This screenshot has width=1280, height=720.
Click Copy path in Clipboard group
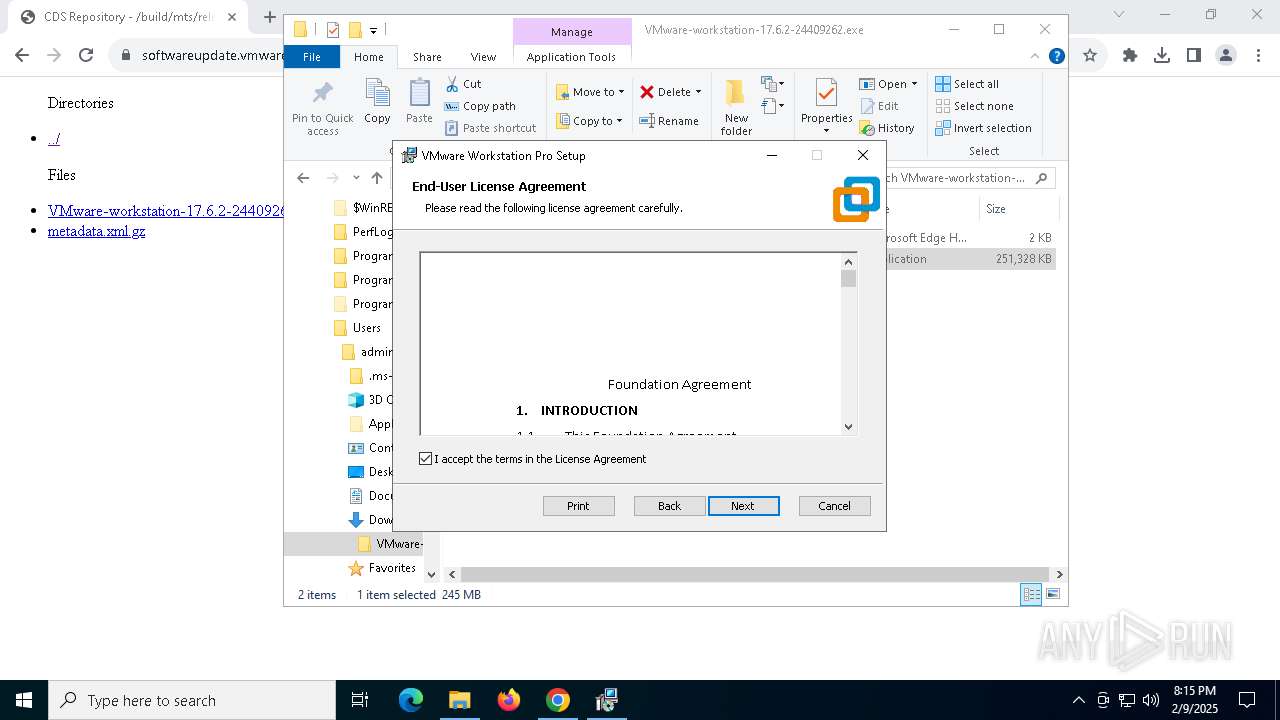480,106
